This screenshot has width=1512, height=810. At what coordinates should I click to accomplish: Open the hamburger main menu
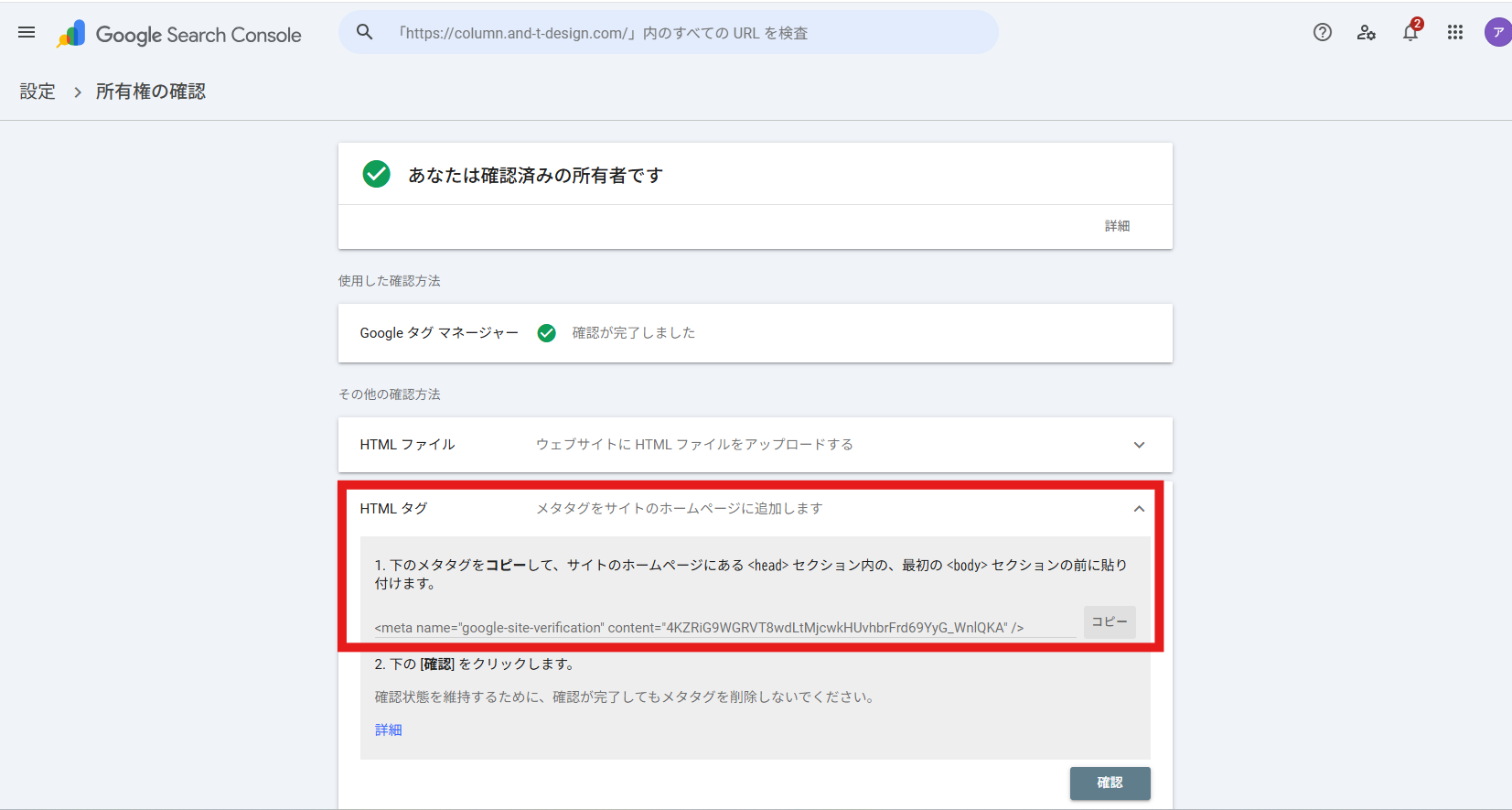click(27, 33)
